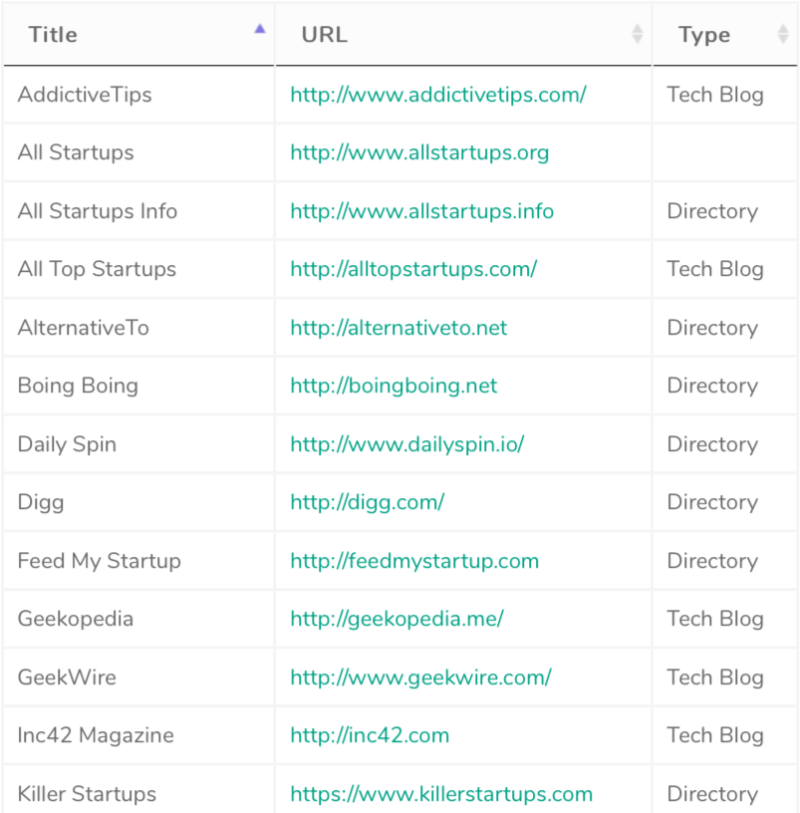Follow the killerstartups.com link
This screenshot has height=813, width=800.
click(x=441, y=794)
